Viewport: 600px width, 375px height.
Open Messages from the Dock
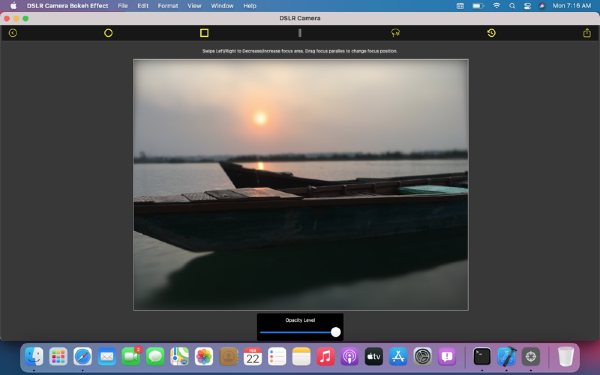155,357
